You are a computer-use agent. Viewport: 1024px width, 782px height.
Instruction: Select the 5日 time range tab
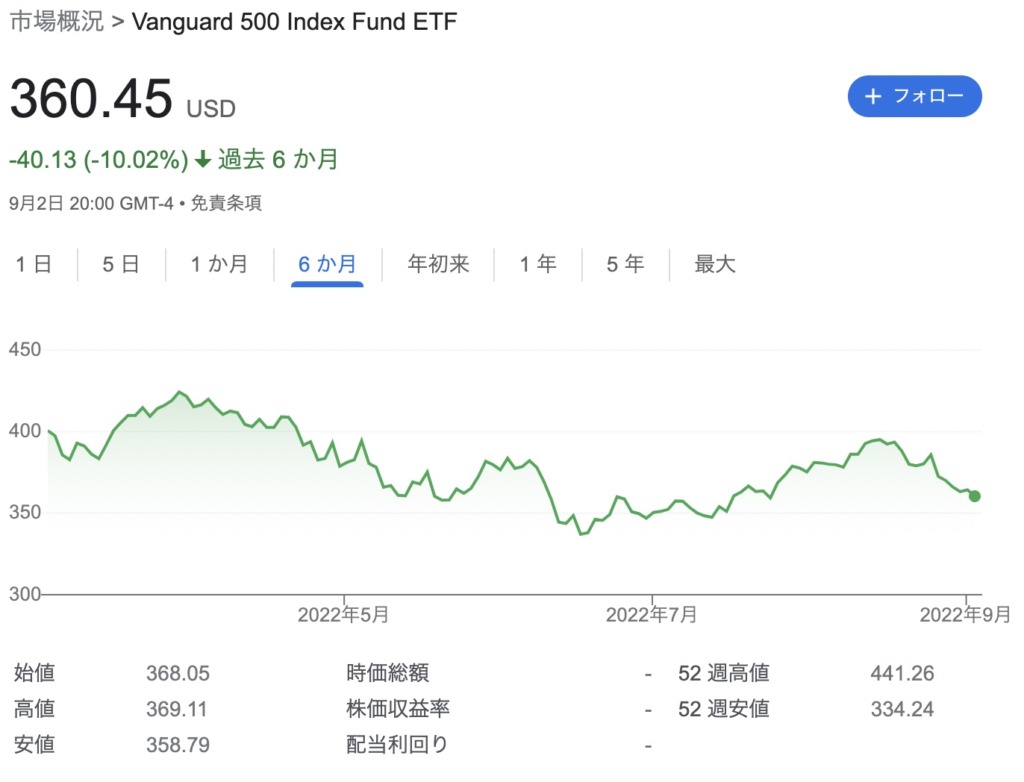[121, 264]
